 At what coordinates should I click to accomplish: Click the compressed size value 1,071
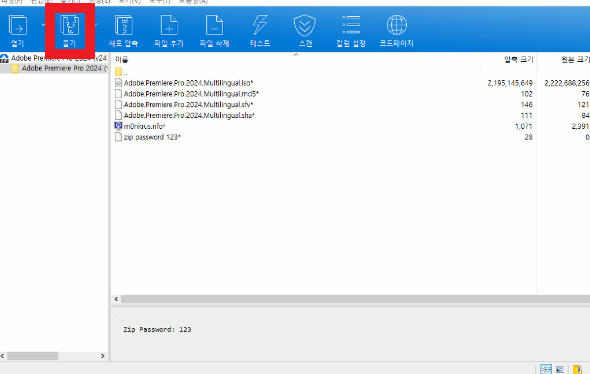(x=524, y=126)
